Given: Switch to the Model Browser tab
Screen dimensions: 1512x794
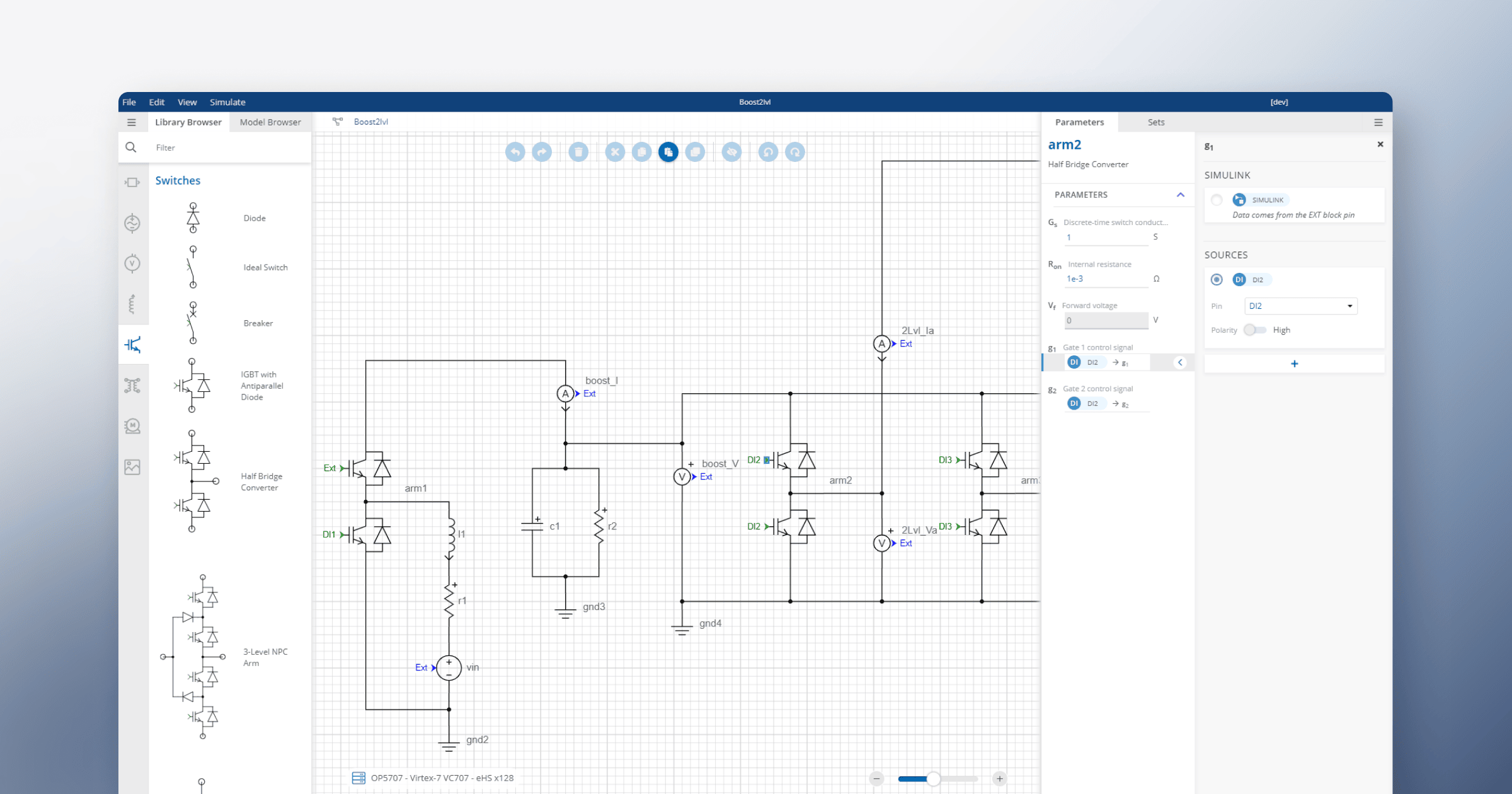Looking at the screenshot, I should point(270,122).
